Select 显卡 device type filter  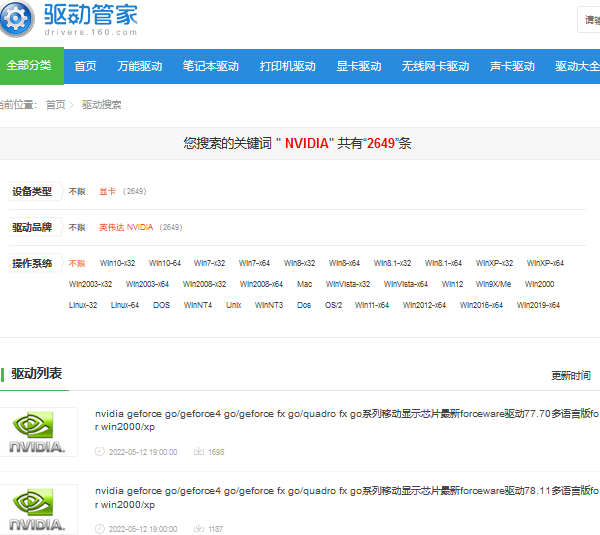pos(108,191)
